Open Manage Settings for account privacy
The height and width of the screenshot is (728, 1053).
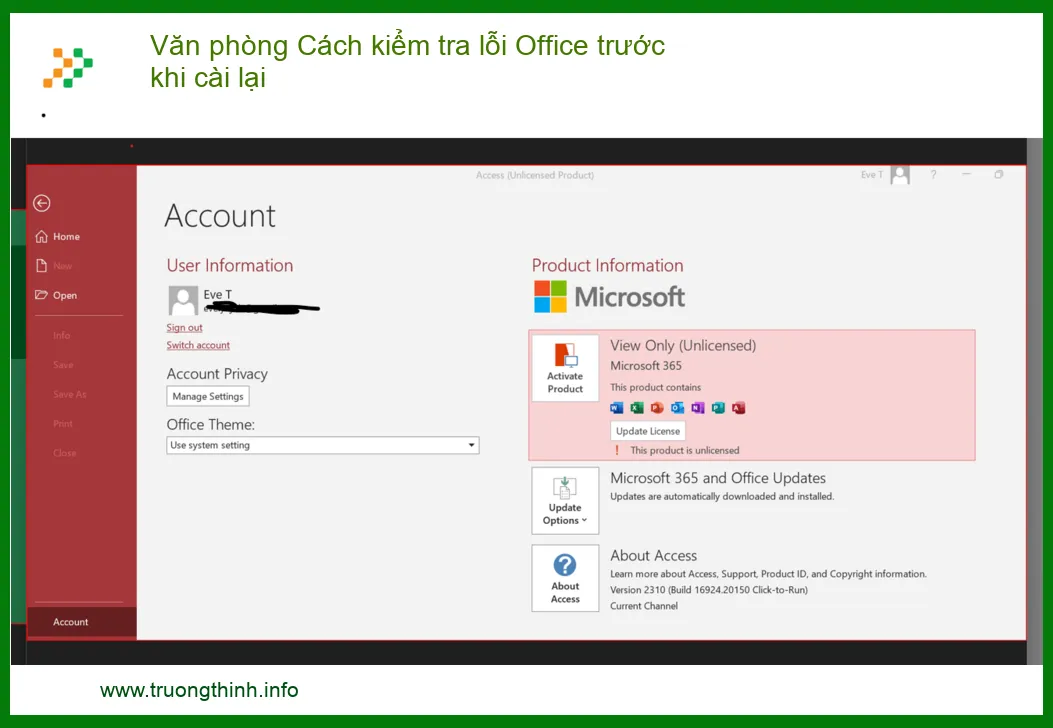tap(208, 396)
